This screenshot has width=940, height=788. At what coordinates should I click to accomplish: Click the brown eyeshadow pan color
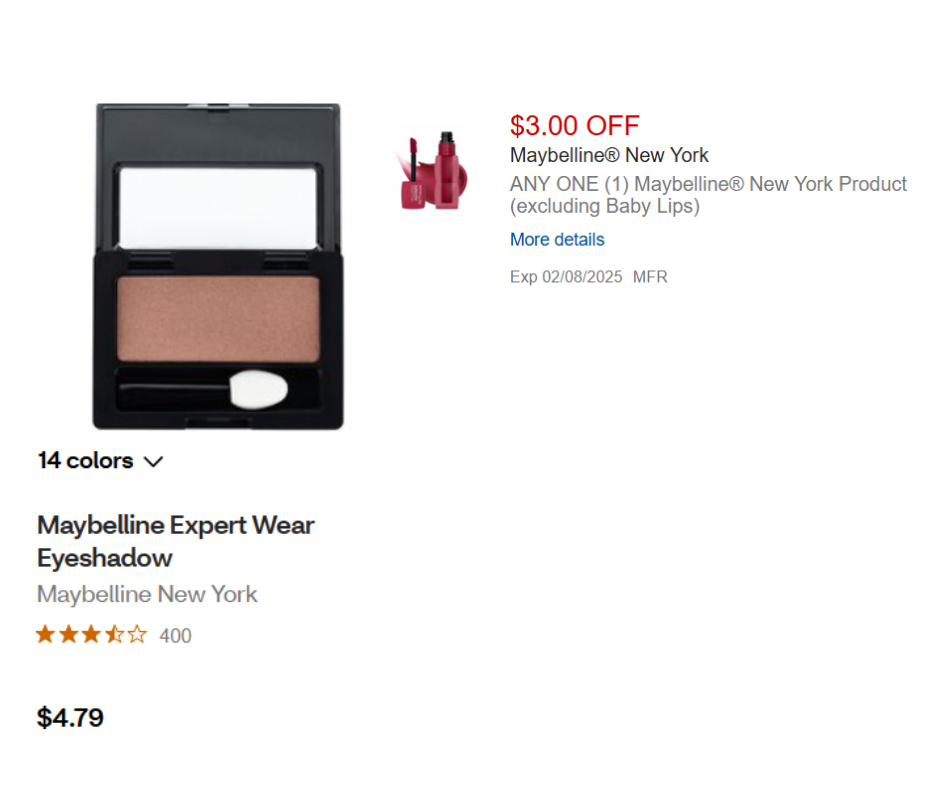(218, 319)
